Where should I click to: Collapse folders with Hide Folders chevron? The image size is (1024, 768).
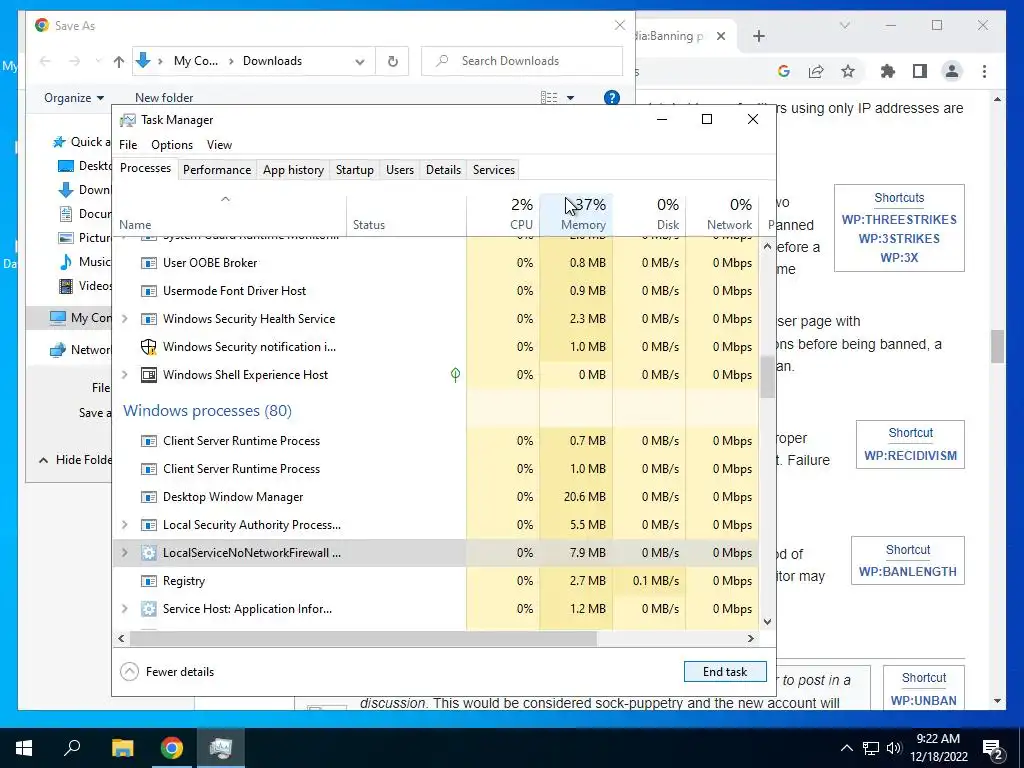click(43, 460)
